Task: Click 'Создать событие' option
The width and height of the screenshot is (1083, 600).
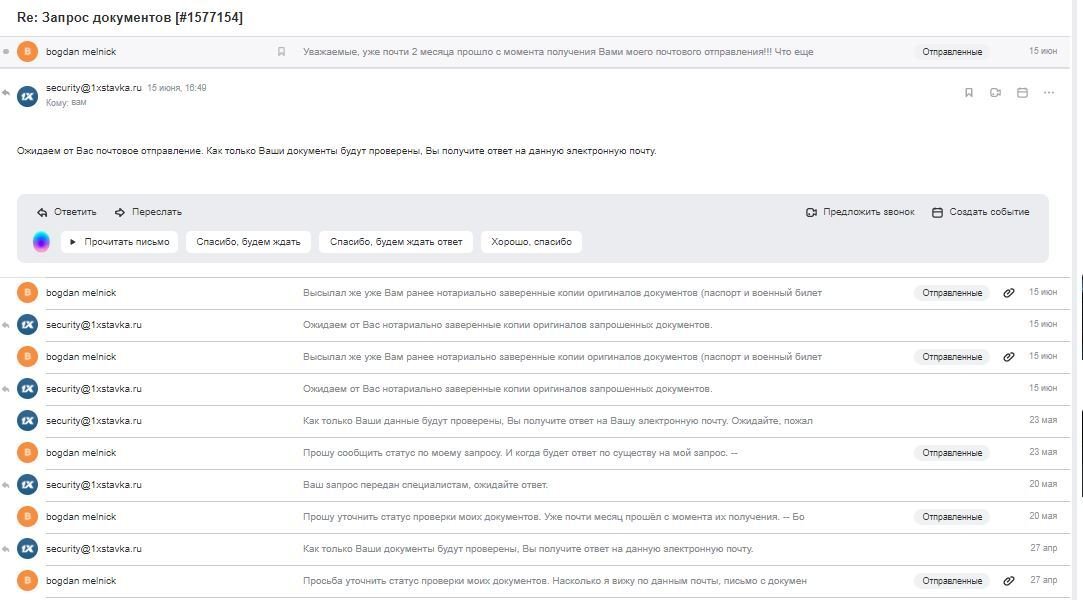Action: click(x=980, y=212)
